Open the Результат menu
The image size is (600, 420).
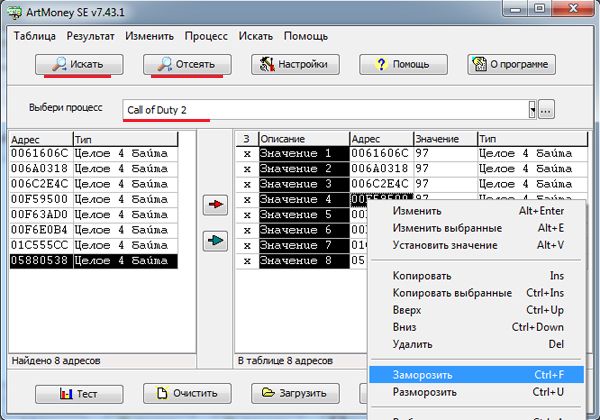click(x=90, y=36)
